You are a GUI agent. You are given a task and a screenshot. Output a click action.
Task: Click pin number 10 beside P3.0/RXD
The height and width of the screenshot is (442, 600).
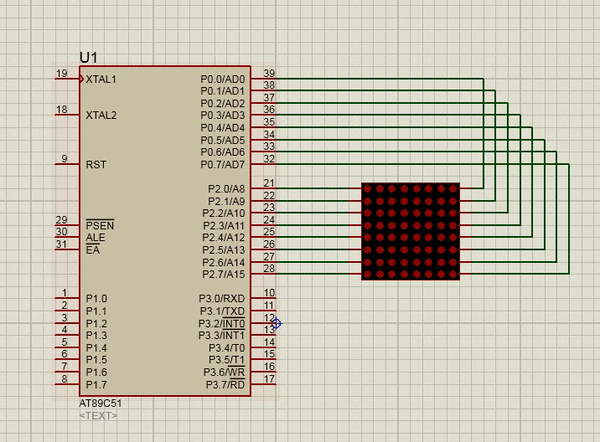coord(269,293)
